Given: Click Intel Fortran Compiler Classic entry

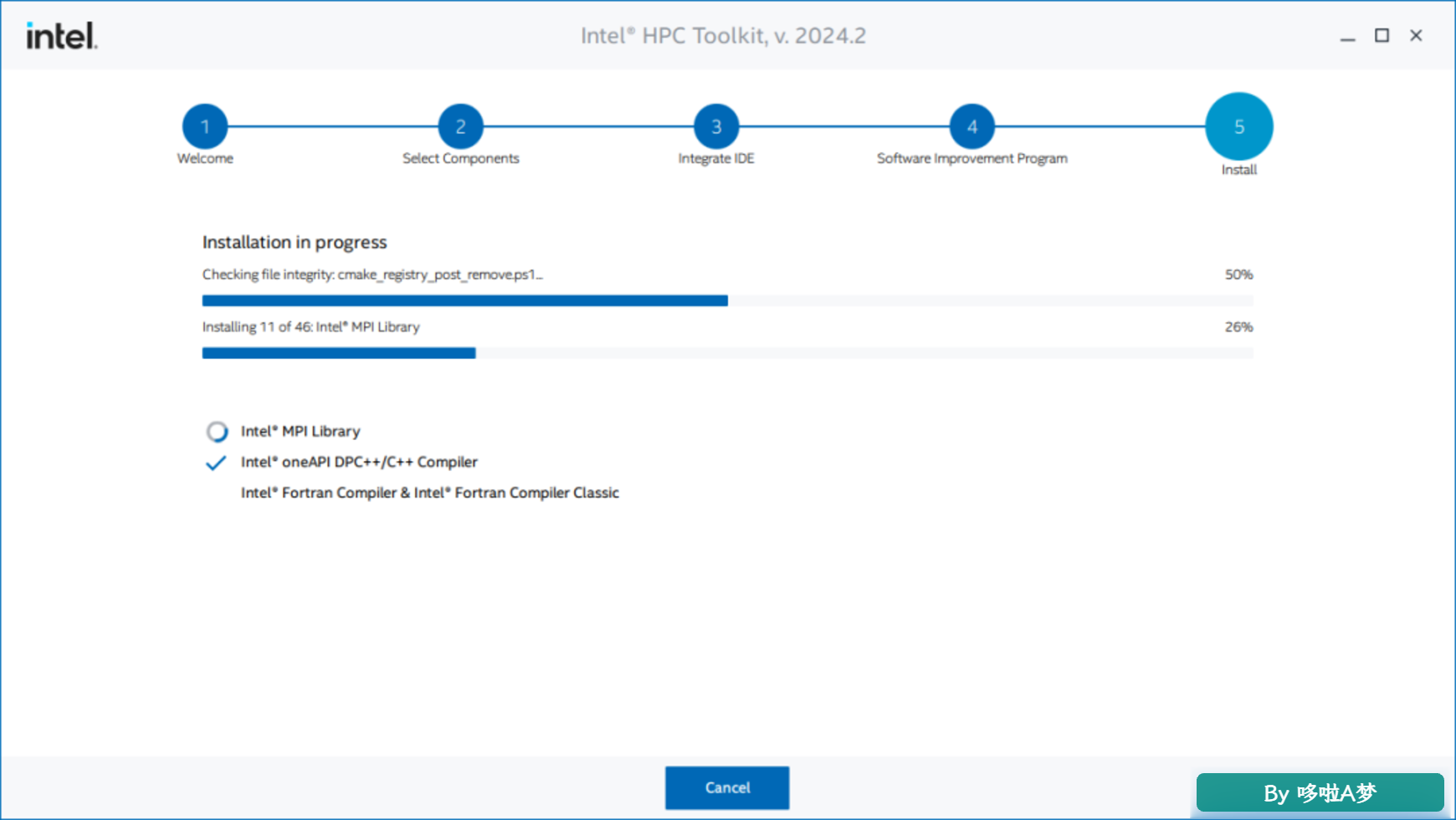Looking at the screenshot, I should (x=430, y=493).
